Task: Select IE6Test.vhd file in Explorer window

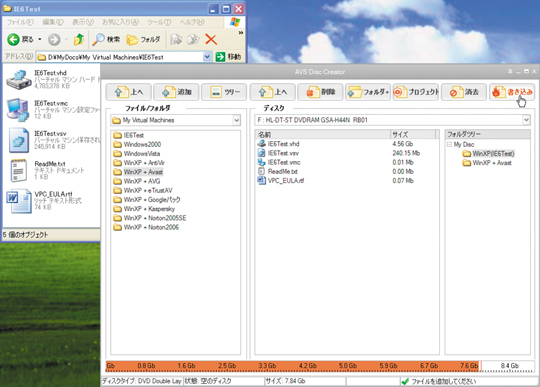Action: [x=52, y=79]
